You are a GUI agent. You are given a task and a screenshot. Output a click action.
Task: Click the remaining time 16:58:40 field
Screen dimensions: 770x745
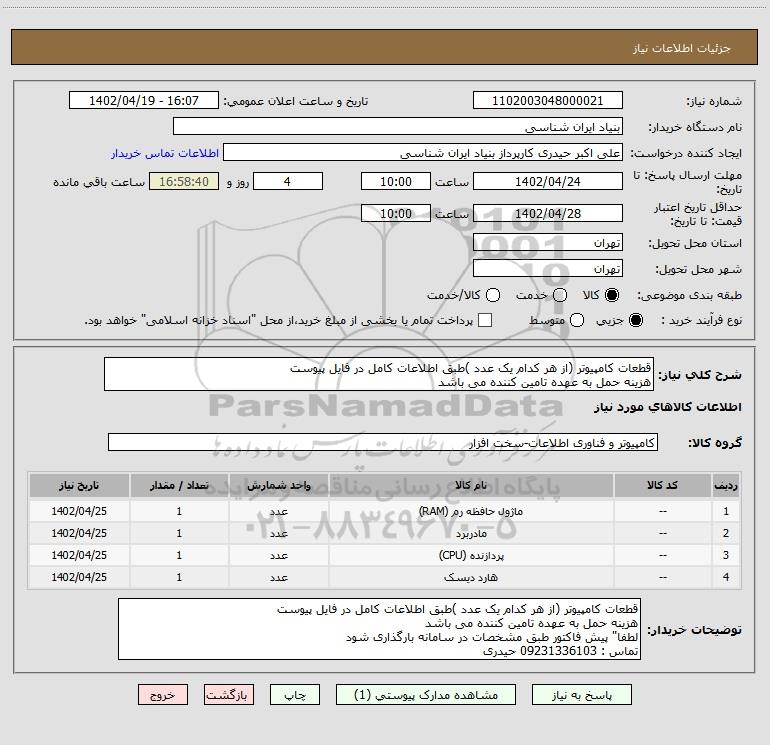(x=184, y=181)
